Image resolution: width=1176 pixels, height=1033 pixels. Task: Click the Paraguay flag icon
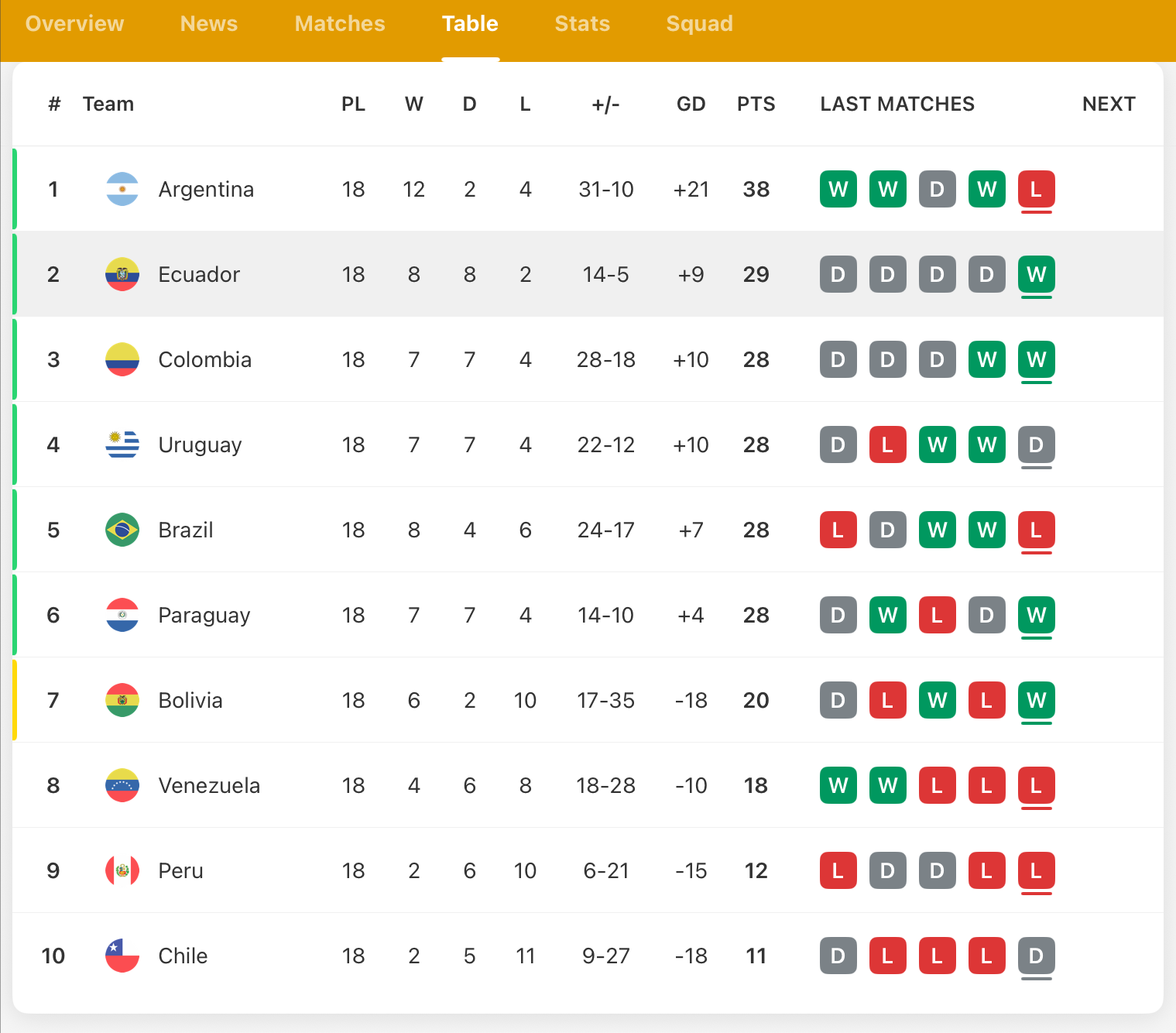pos(122,615)
